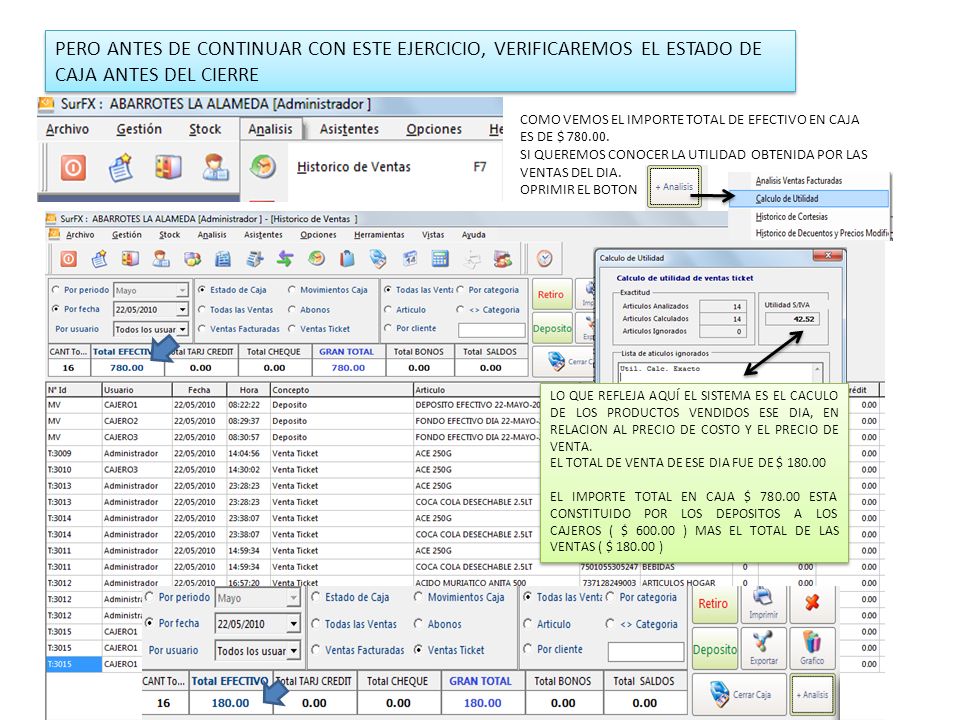Open the enlarged highlighted Analisis menu

point(270,129)
